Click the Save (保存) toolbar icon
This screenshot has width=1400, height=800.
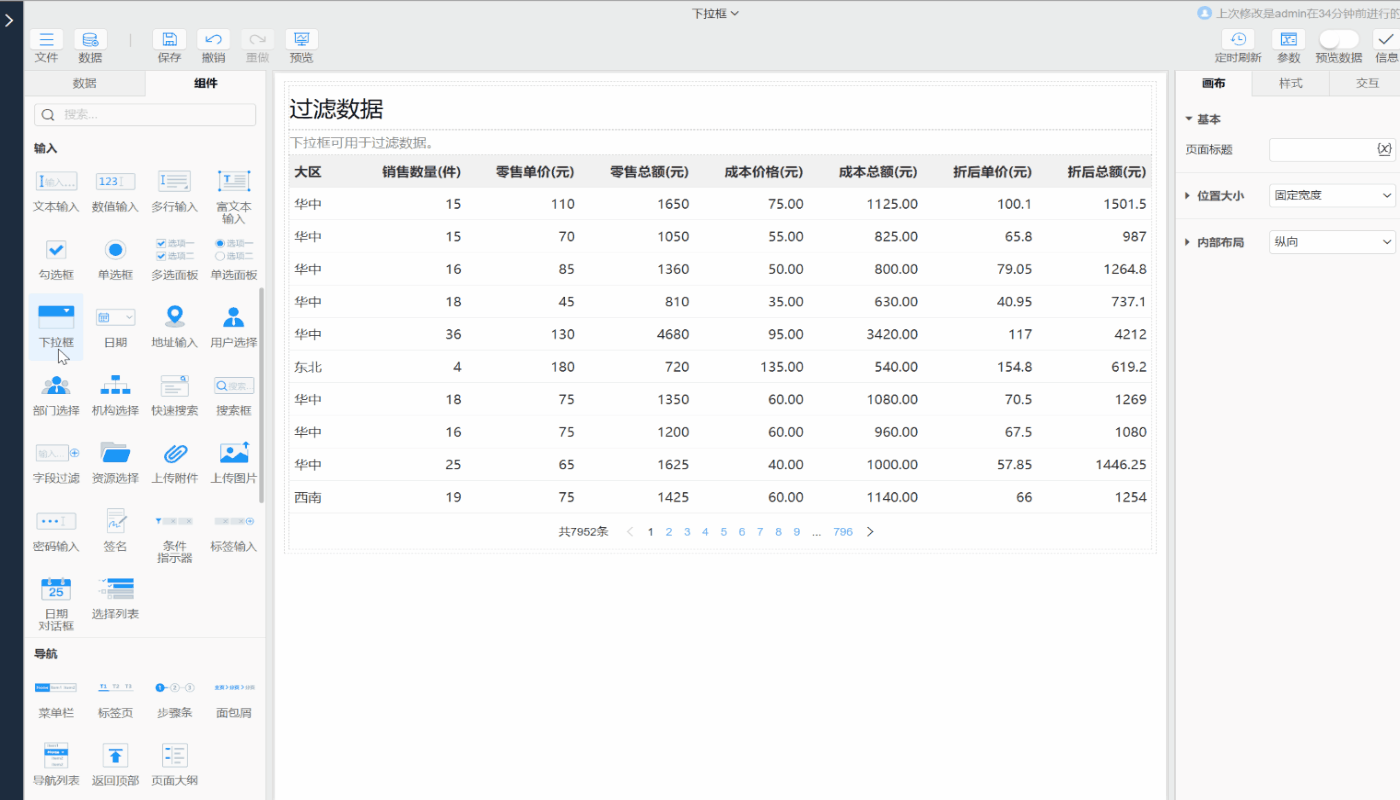(x=169, y=40)
